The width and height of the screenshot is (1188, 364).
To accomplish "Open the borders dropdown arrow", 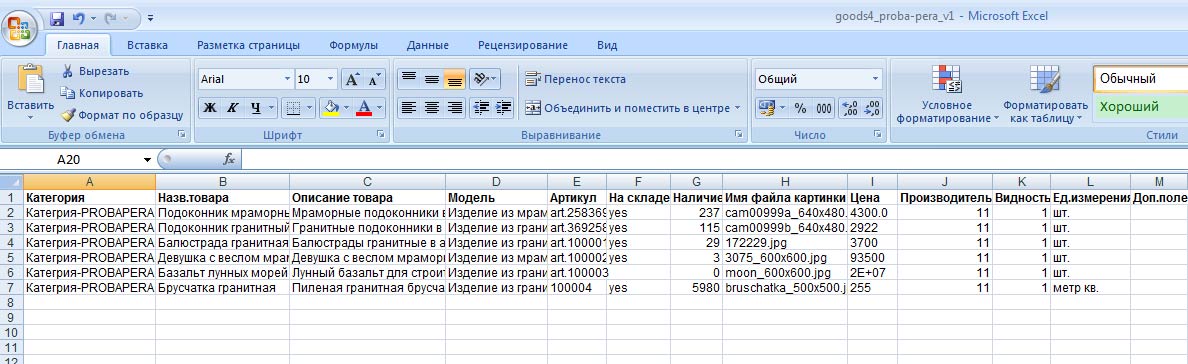I will click(310, 108).
